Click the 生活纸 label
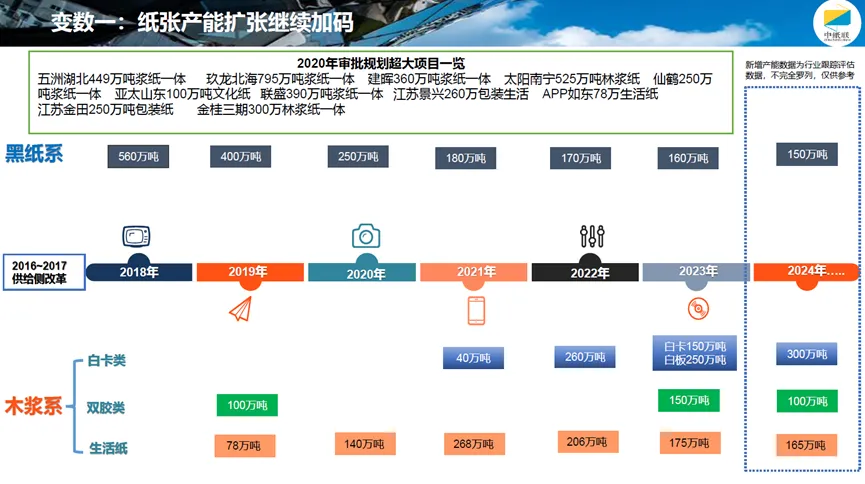Image resolution: width=865 pixels, height=484 pixels. [108, 448]
